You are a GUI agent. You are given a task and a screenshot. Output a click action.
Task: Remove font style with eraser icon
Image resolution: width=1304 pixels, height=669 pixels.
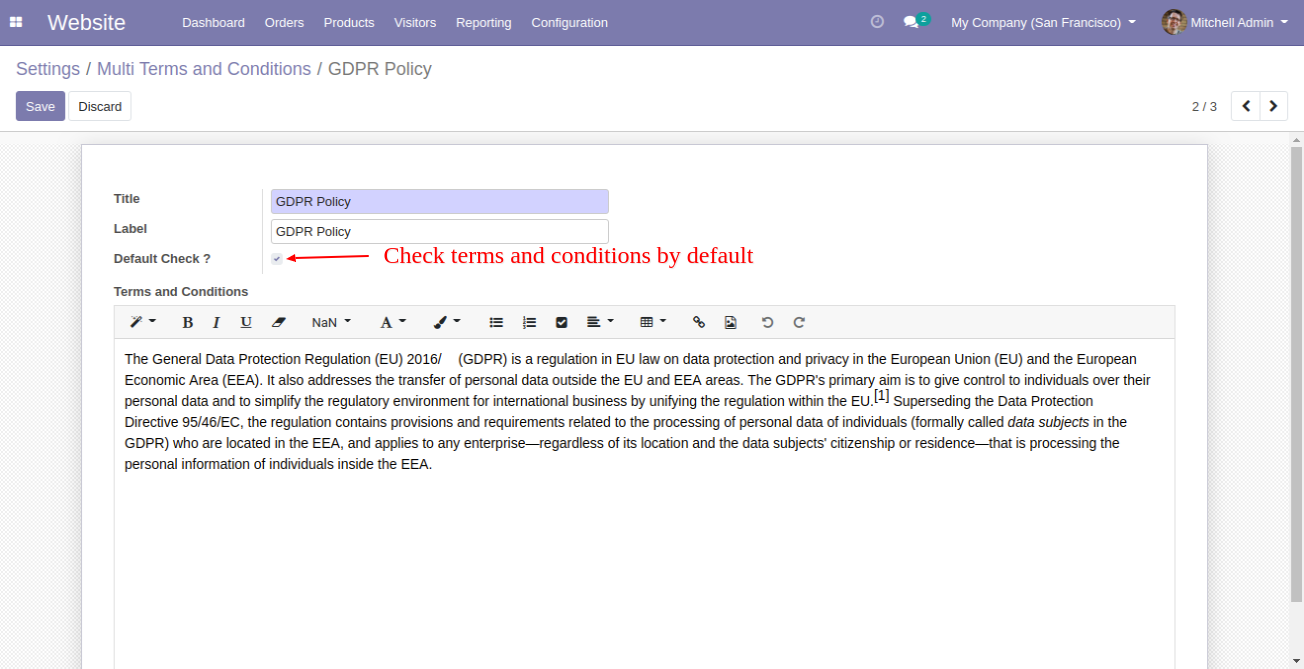tap(278, 322)
